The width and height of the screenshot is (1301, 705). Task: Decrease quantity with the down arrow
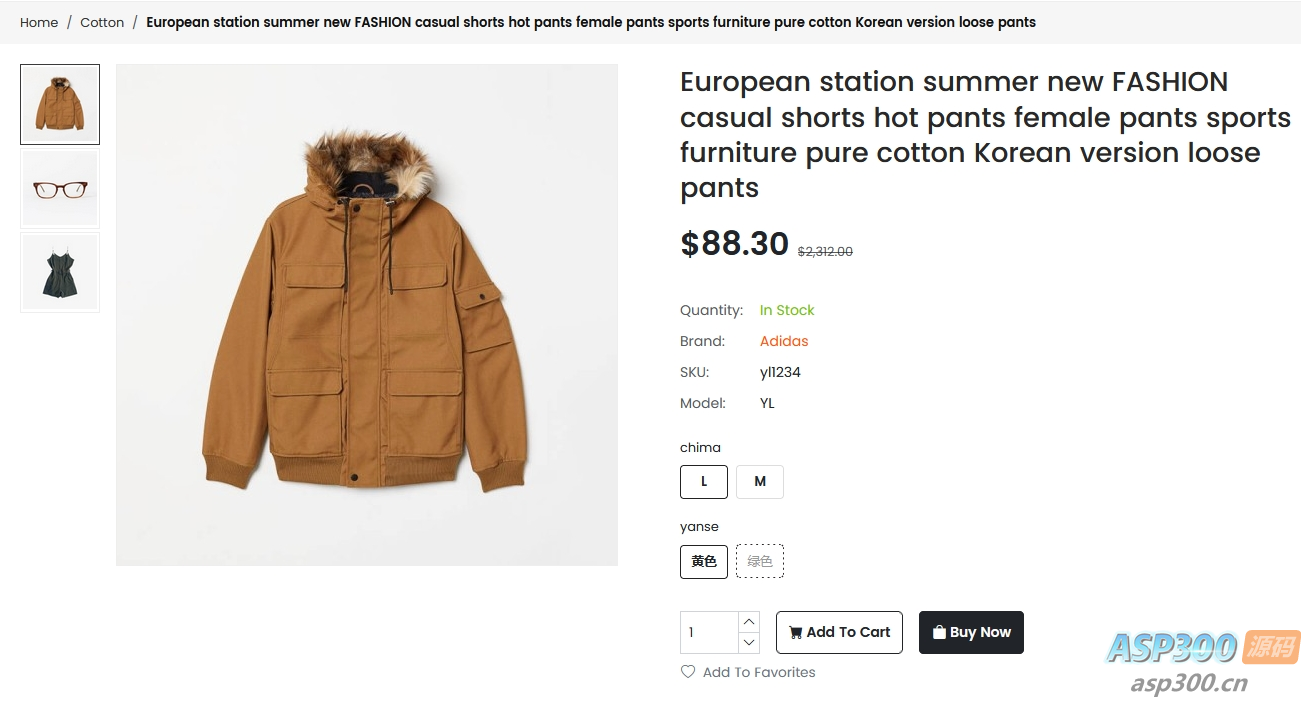click(749, 643)
